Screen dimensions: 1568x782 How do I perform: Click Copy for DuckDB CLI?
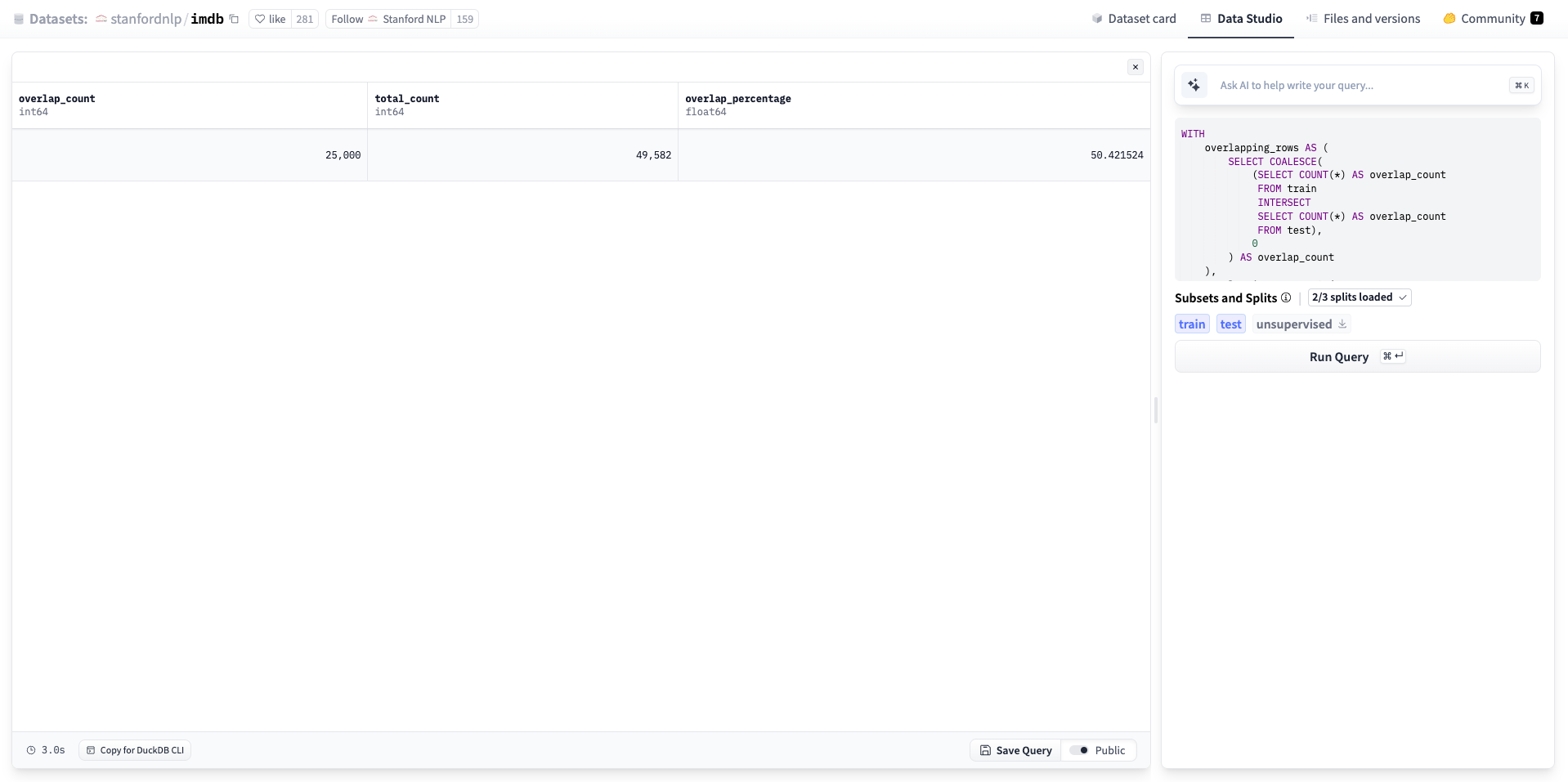coord(135,750)
